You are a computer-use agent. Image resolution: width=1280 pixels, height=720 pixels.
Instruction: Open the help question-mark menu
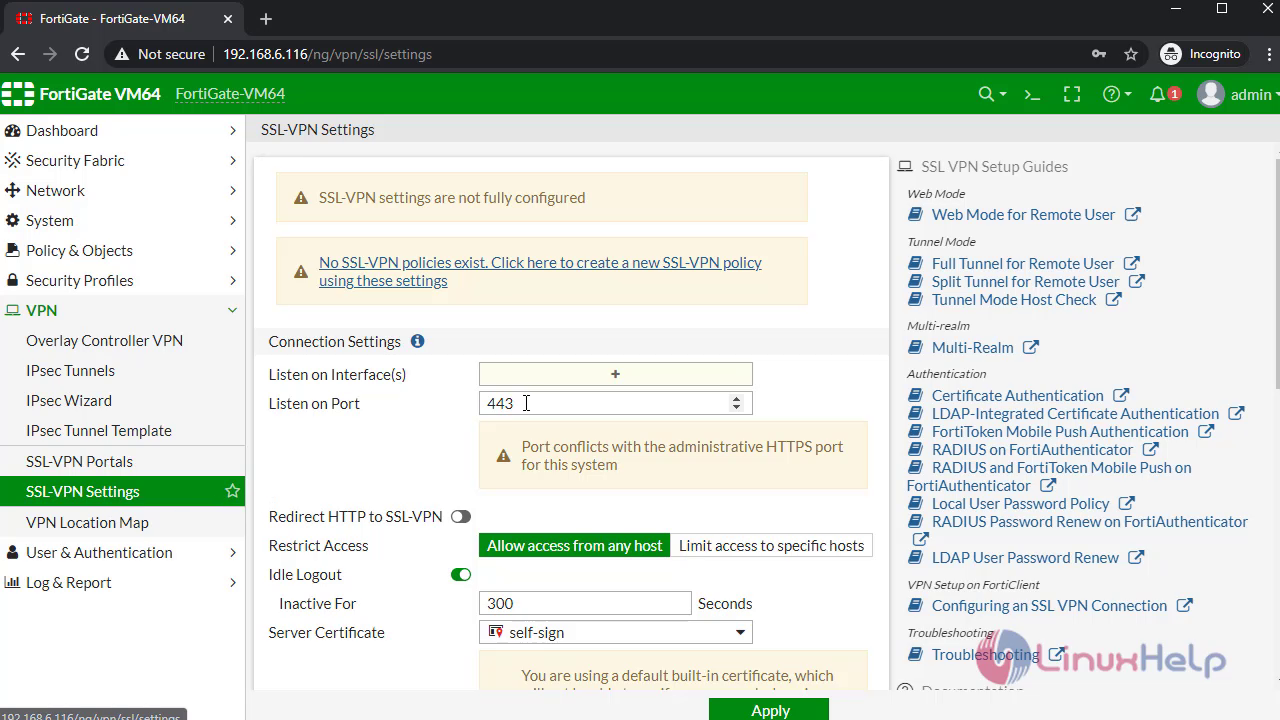pyautogui.click(x=1116, y=94)
